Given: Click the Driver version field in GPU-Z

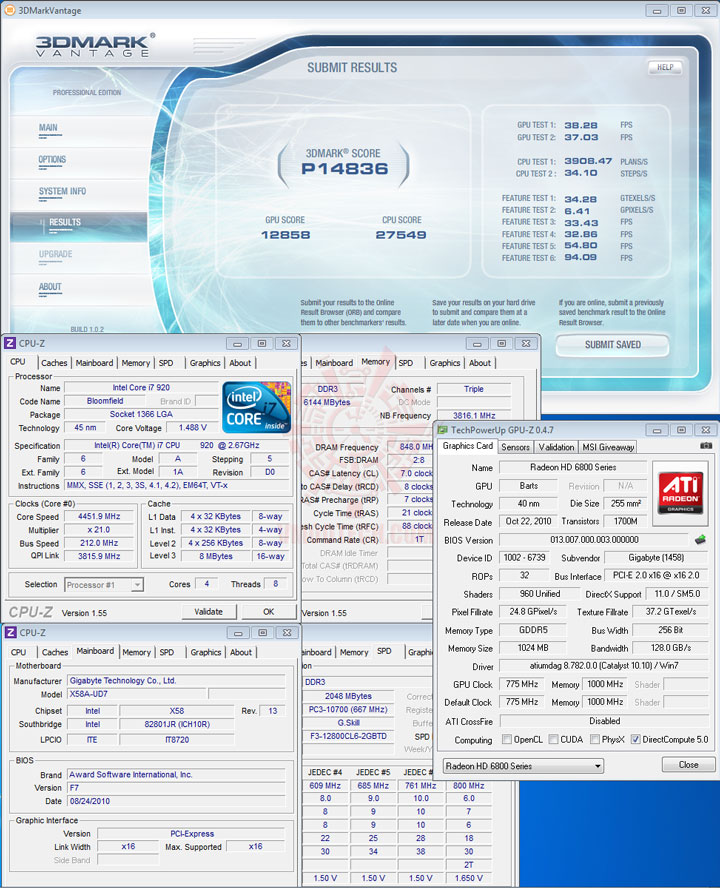Looking at the screenshot, I should click(x=604, y=665).
